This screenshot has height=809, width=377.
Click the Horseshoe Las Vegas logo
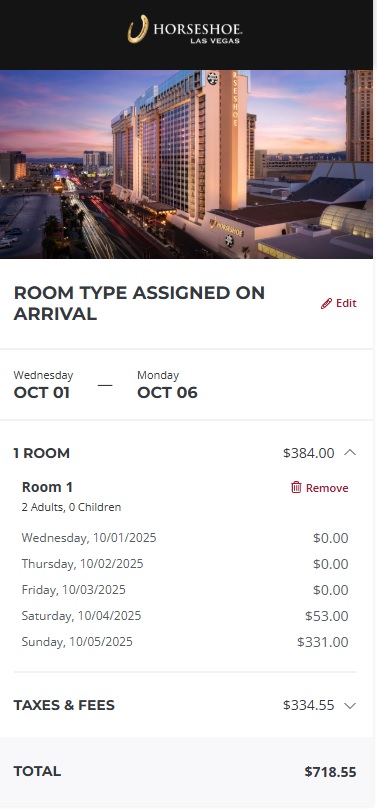(x=185, y=29)
